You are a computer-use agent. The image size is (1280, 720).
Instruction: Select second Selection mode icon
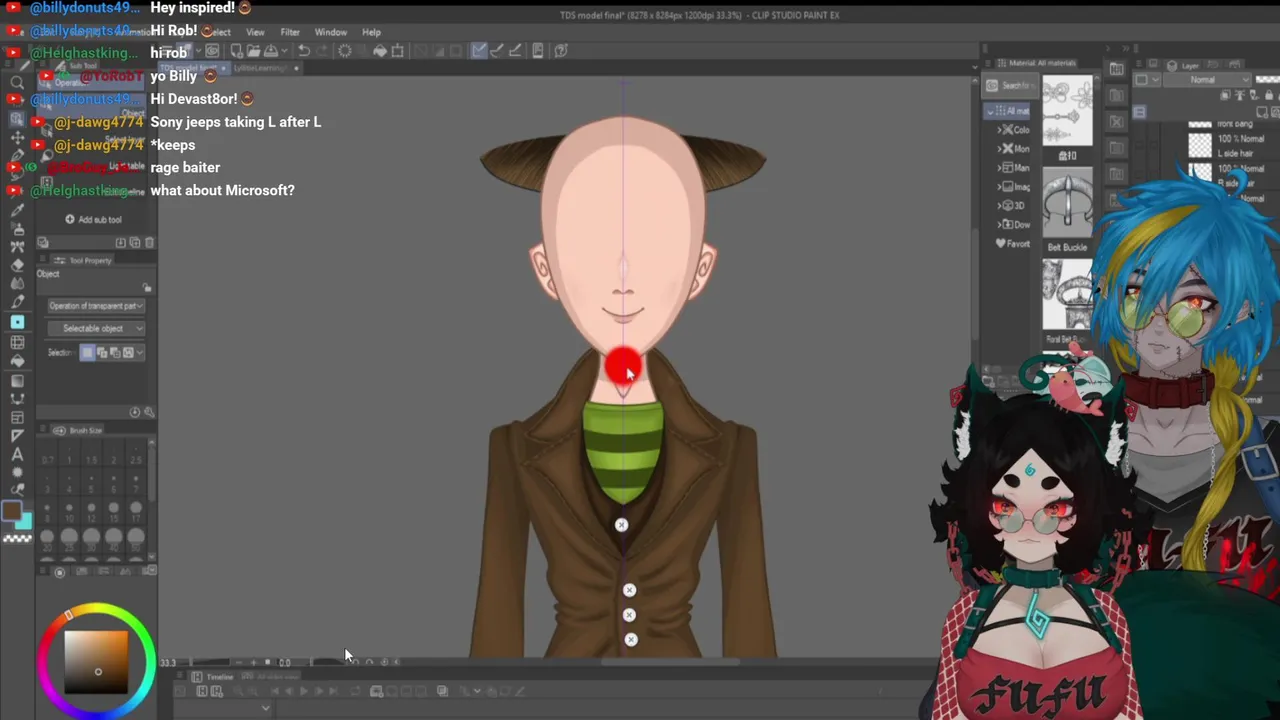(101, 352)
